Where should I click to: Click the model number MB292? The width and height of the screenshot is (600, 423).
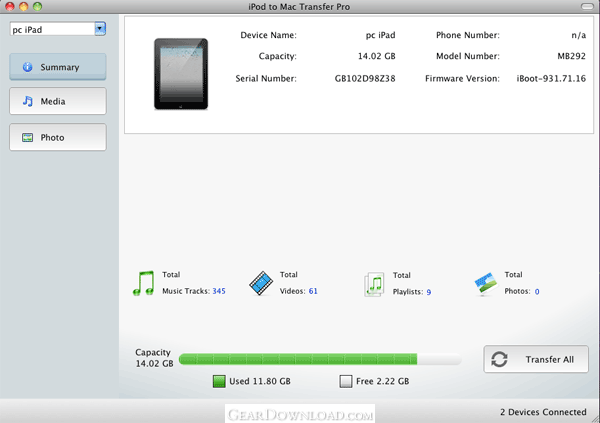click(x=572, y=56)
